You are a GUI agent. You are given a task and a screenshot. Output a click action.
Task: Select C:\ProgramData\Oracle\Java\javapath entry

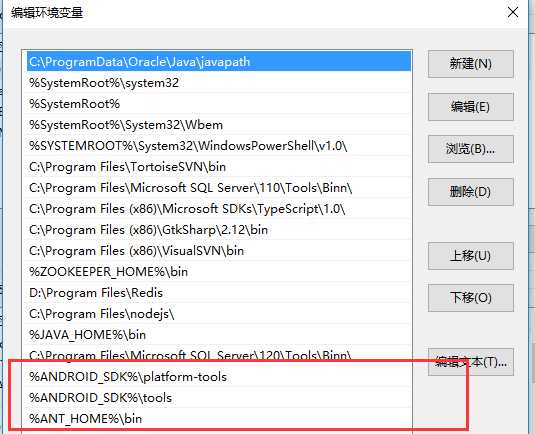219,61
